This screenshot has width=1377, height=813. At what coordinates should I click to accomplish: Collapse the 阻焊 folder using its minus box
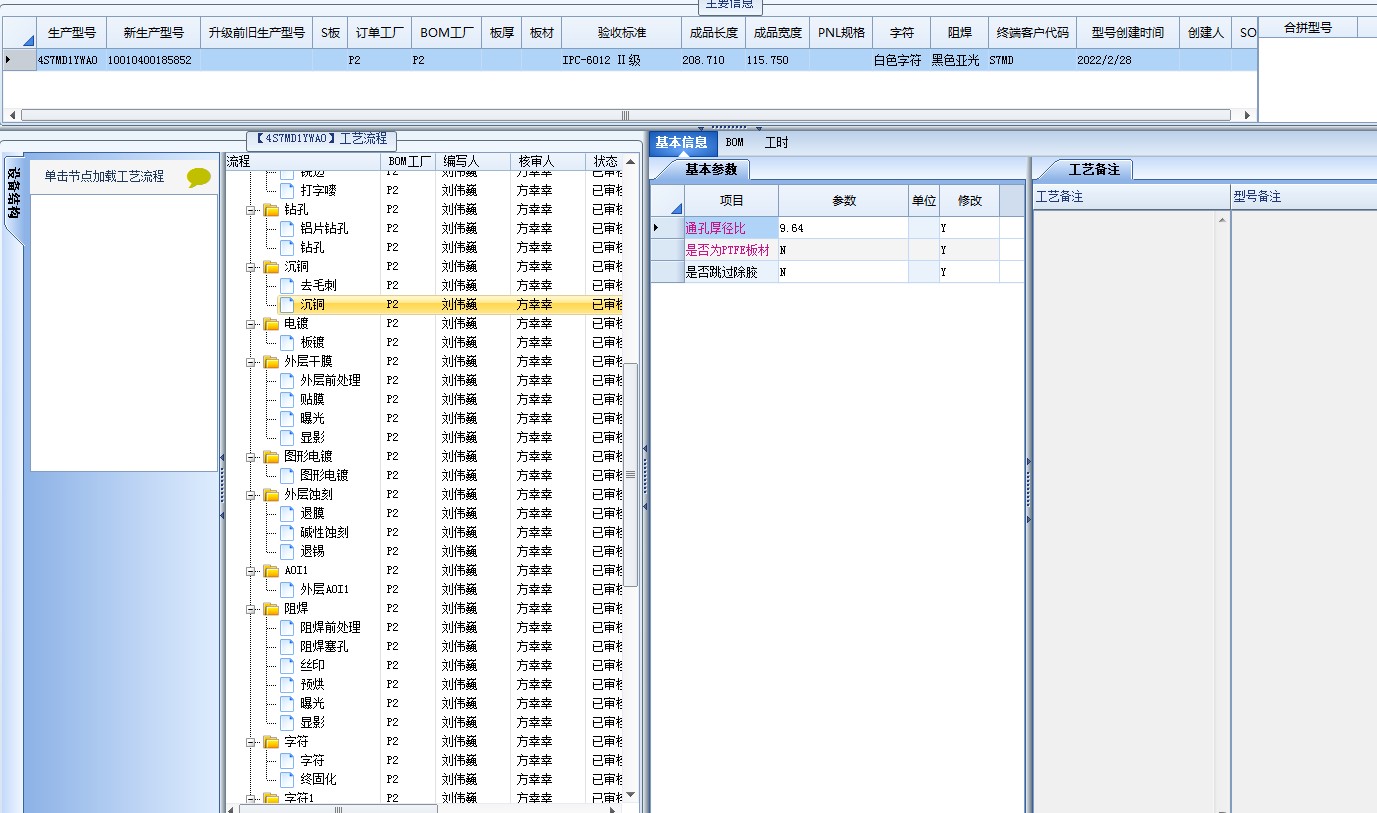251,610
